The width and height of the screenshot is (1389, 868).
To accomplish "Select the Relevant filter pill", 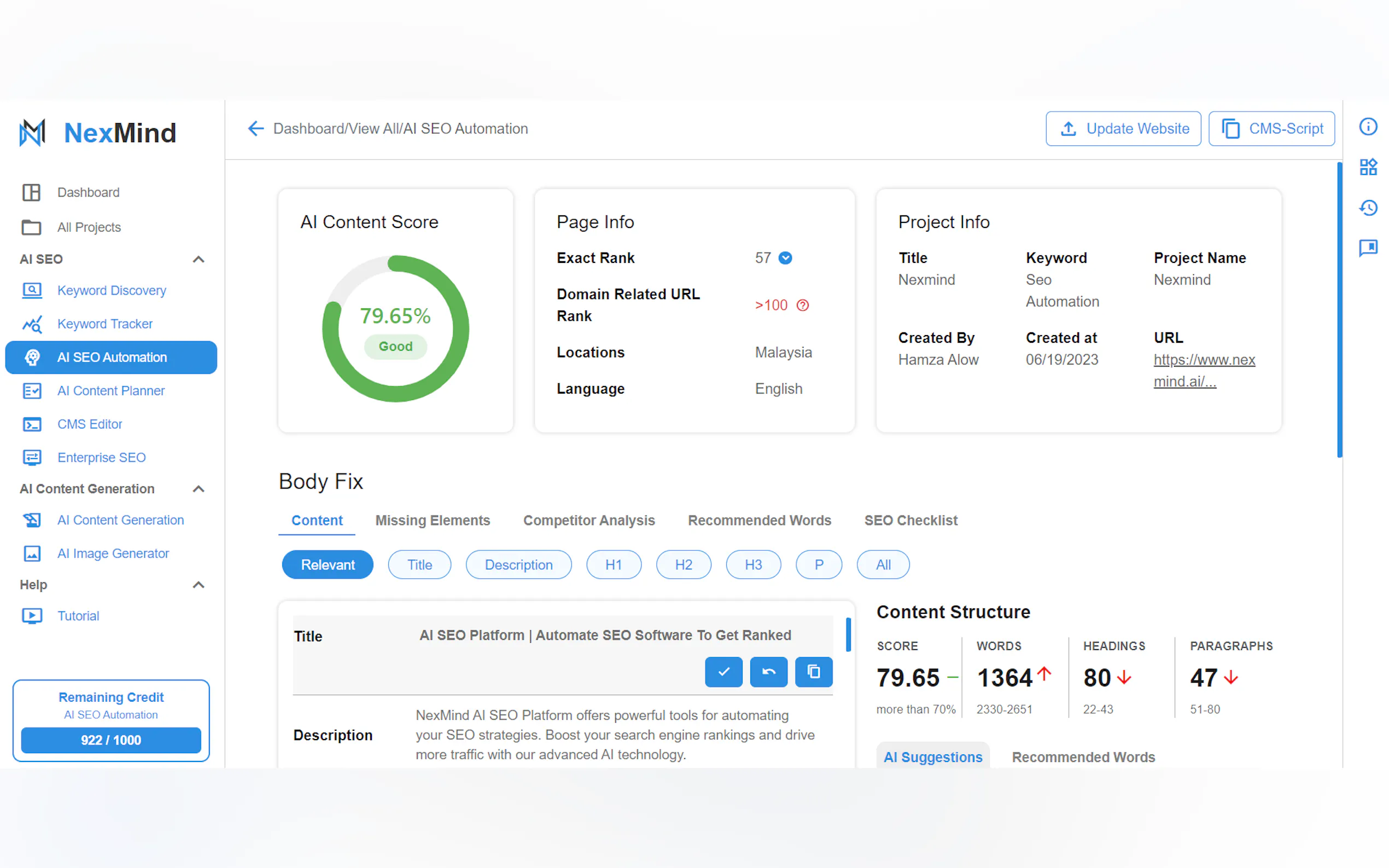I will (x=328, y=565).
